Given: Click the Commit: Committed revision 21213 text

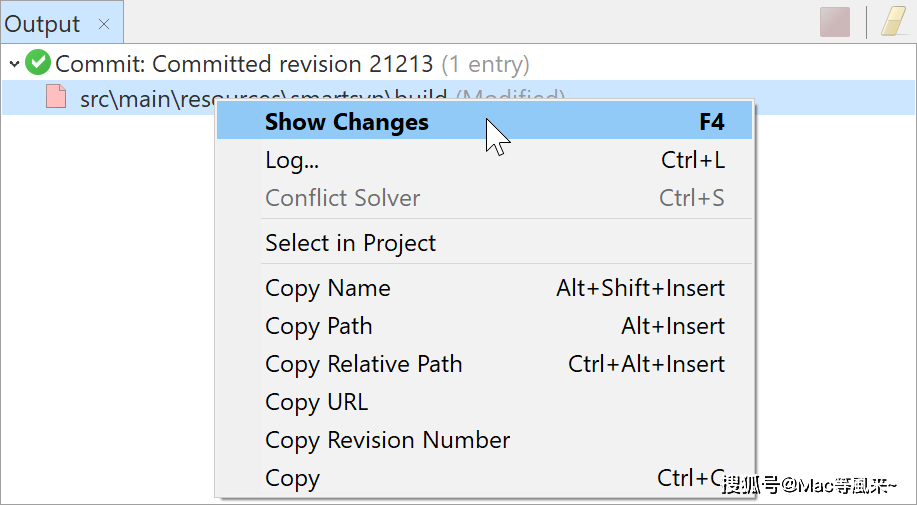Looking at the screenshot, I should pyautogui.click(x=244, y=64).
